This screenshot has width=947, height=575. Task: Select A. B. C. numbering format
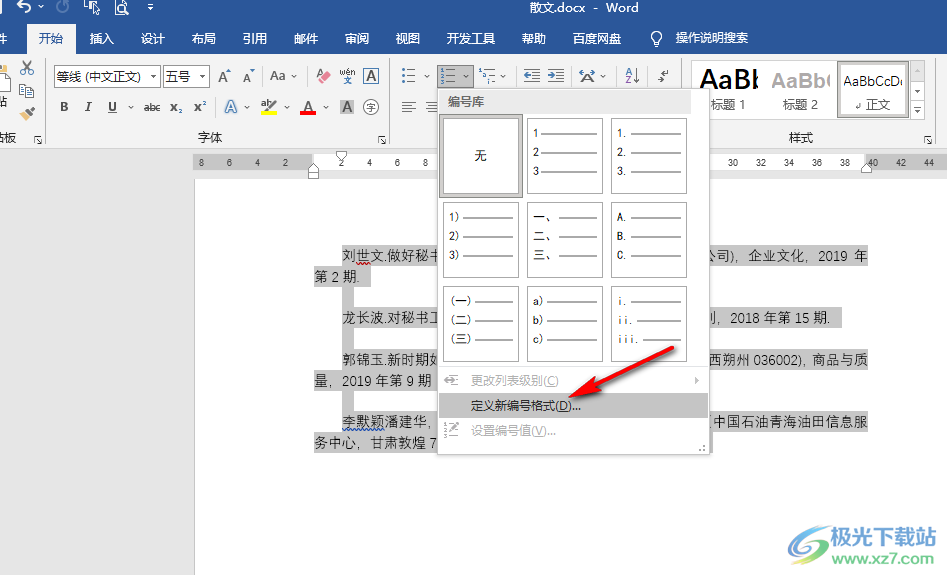tap(649, 240)
